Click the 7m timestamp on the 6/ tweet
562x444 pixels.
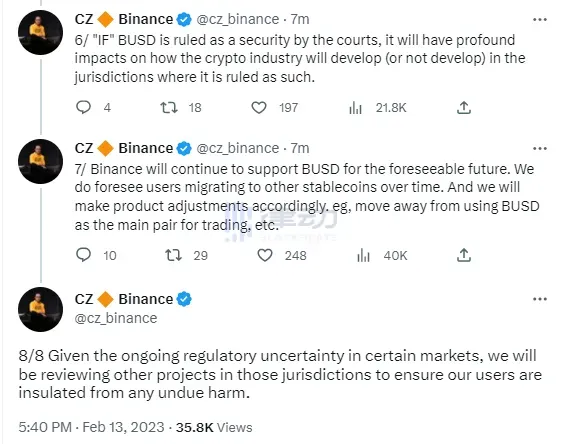point(300,19)
